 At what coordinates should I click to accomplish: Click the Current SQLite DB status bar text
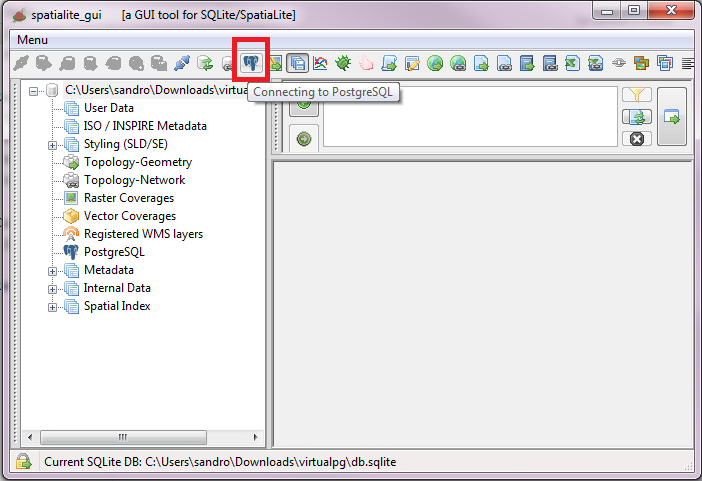click(220, 462)
